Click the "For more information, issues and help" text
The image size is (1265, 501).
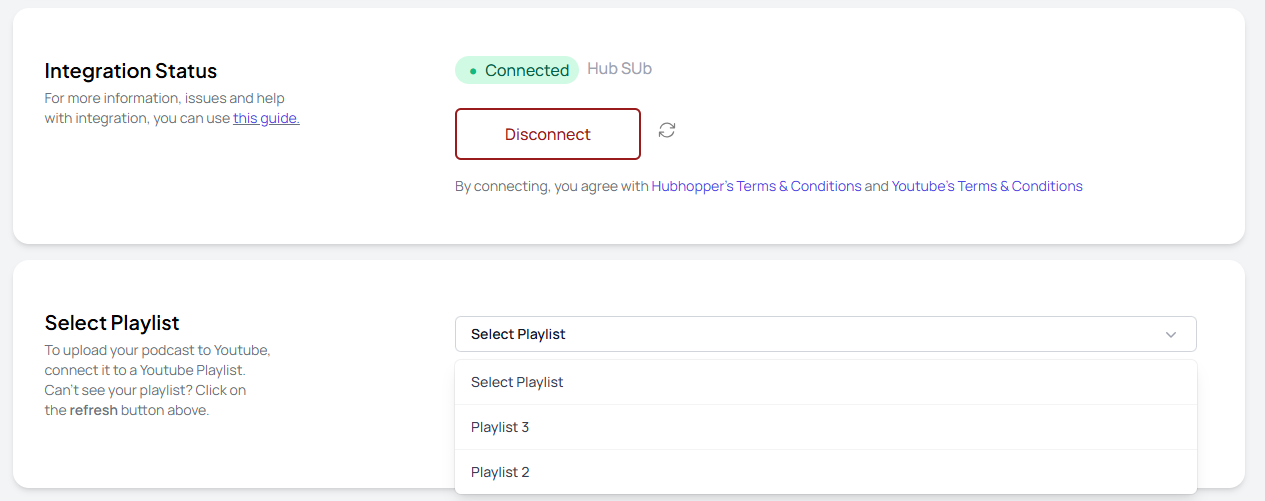pyautogui.click(x=165, y=98)
